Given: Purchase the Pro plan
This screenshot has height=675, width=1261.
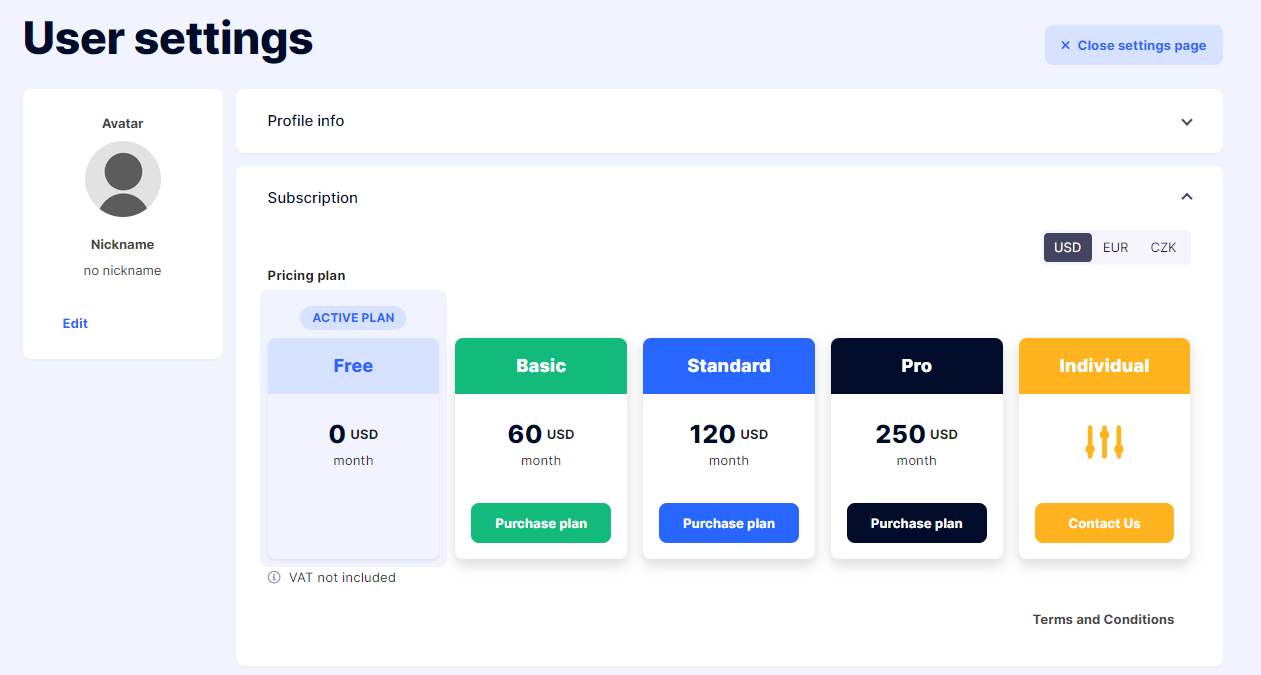Looking at the screenshot, I should coord(917,523).
